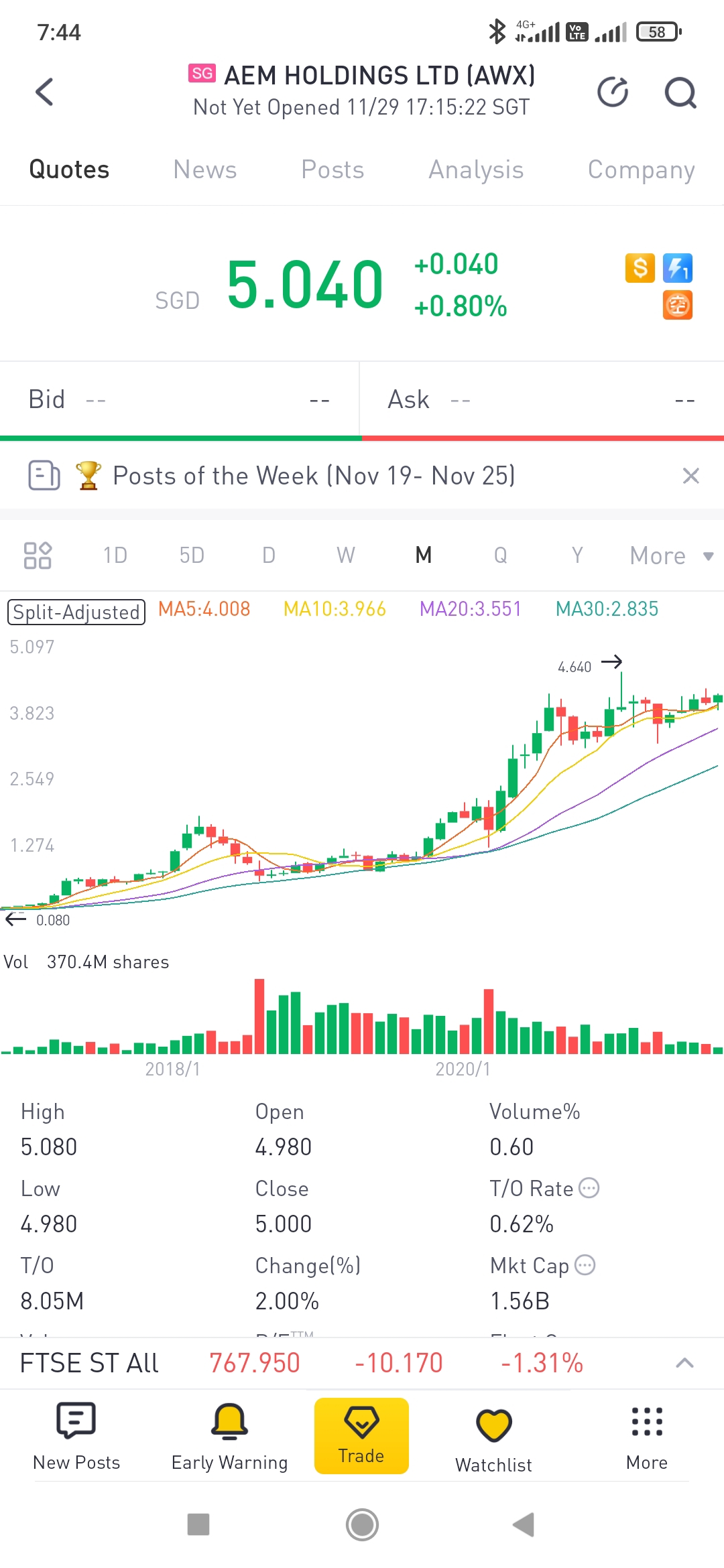Tap the MA20:3.551 indicator label
The image size is (724, 1568).
tap(471, 609)
